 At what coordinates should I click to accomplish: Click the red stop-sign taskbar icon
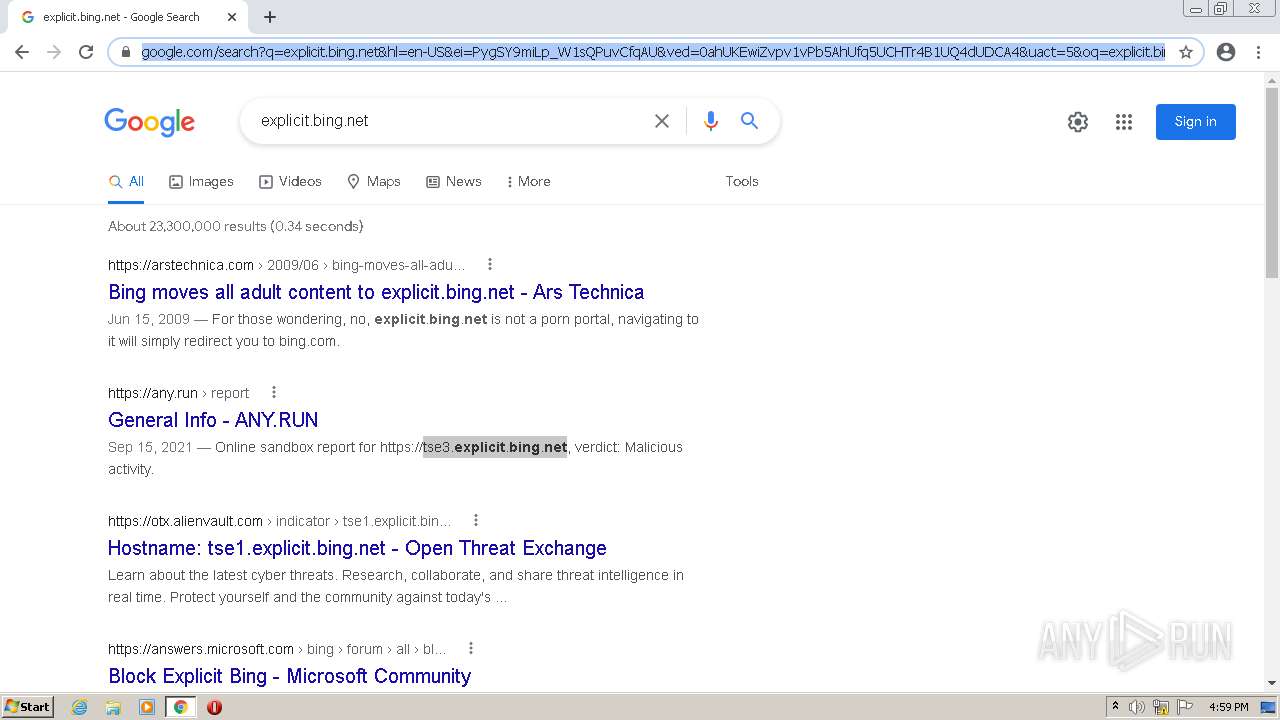(214, 707)
